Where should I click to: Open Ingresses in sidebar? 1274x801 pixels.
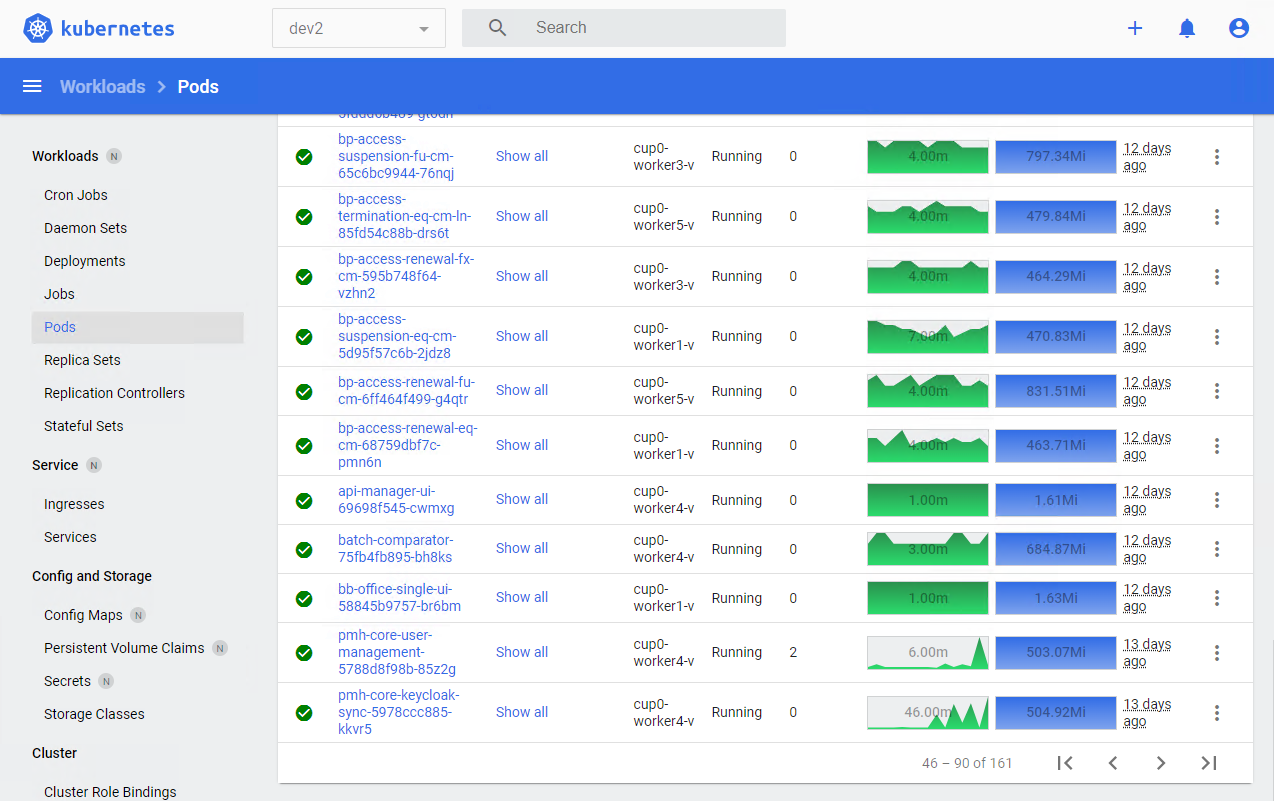point(74,504)
